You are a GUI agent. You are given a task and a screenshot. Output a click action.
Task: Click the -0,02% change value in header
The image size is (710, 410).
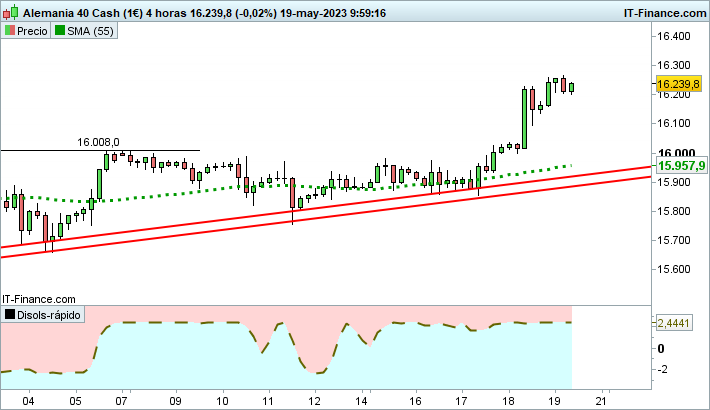256,13
